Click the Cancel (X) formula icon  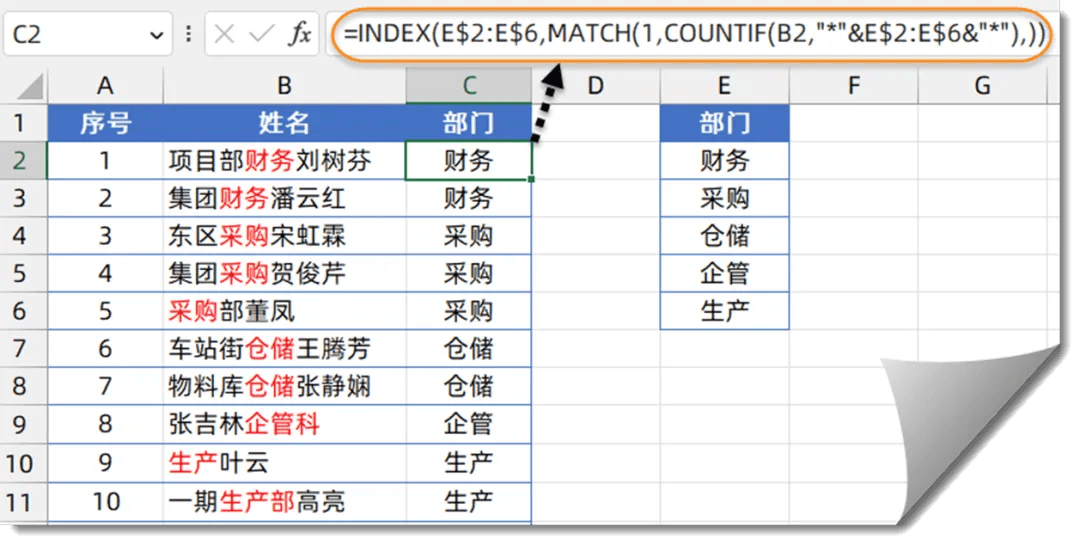(224, 34)
